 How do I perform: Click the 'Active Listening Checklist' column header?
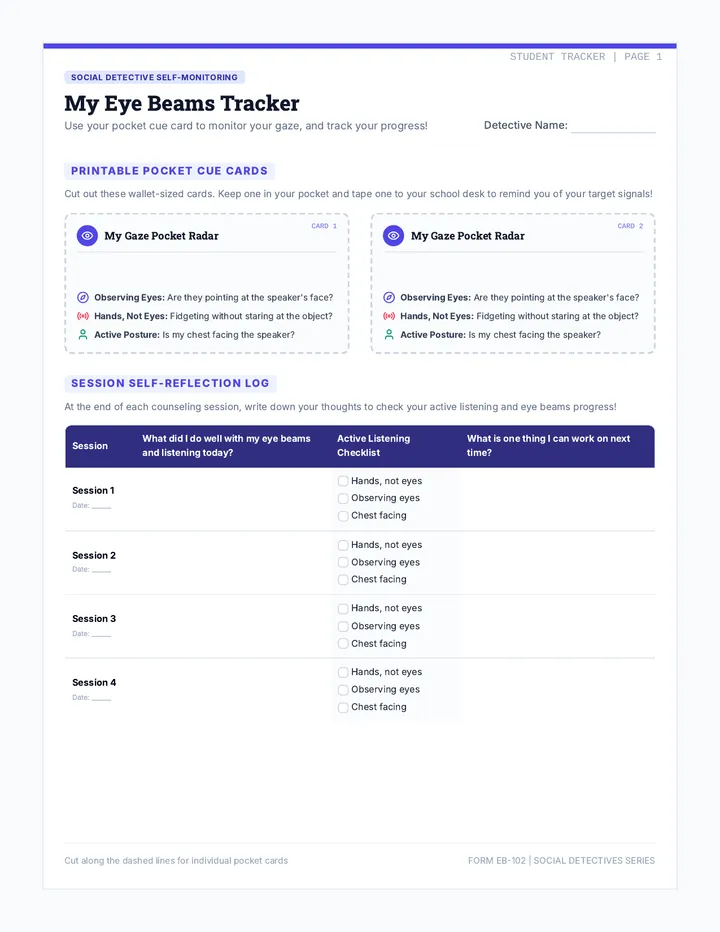[x=373, y=446]
